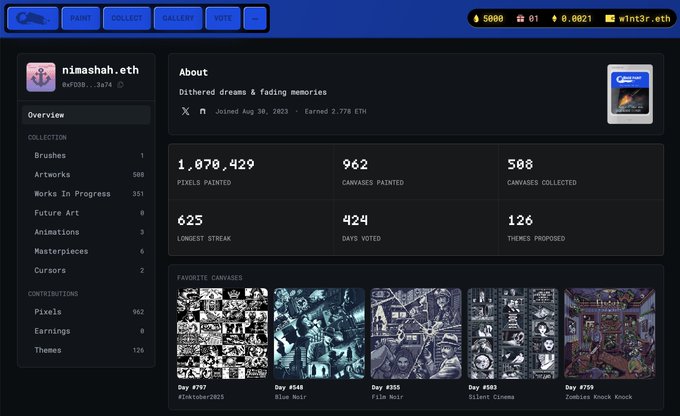This screenshot has height=416, width=680.
Task: Click the FAVORITE CANVASES heading
Action: coord(209,278)
